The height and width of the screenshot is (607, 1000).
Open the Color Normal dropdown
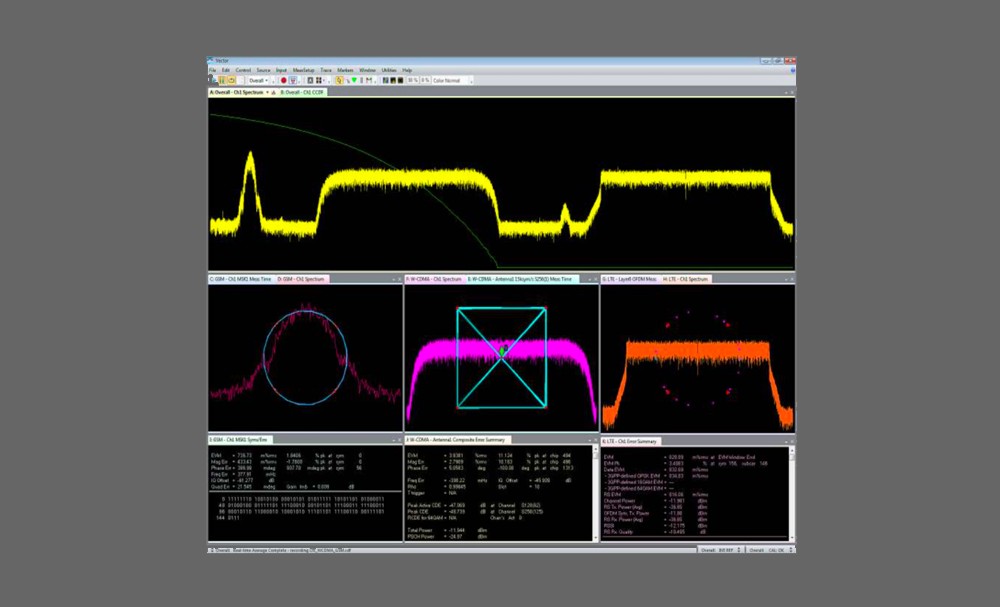tap(453, 80)
